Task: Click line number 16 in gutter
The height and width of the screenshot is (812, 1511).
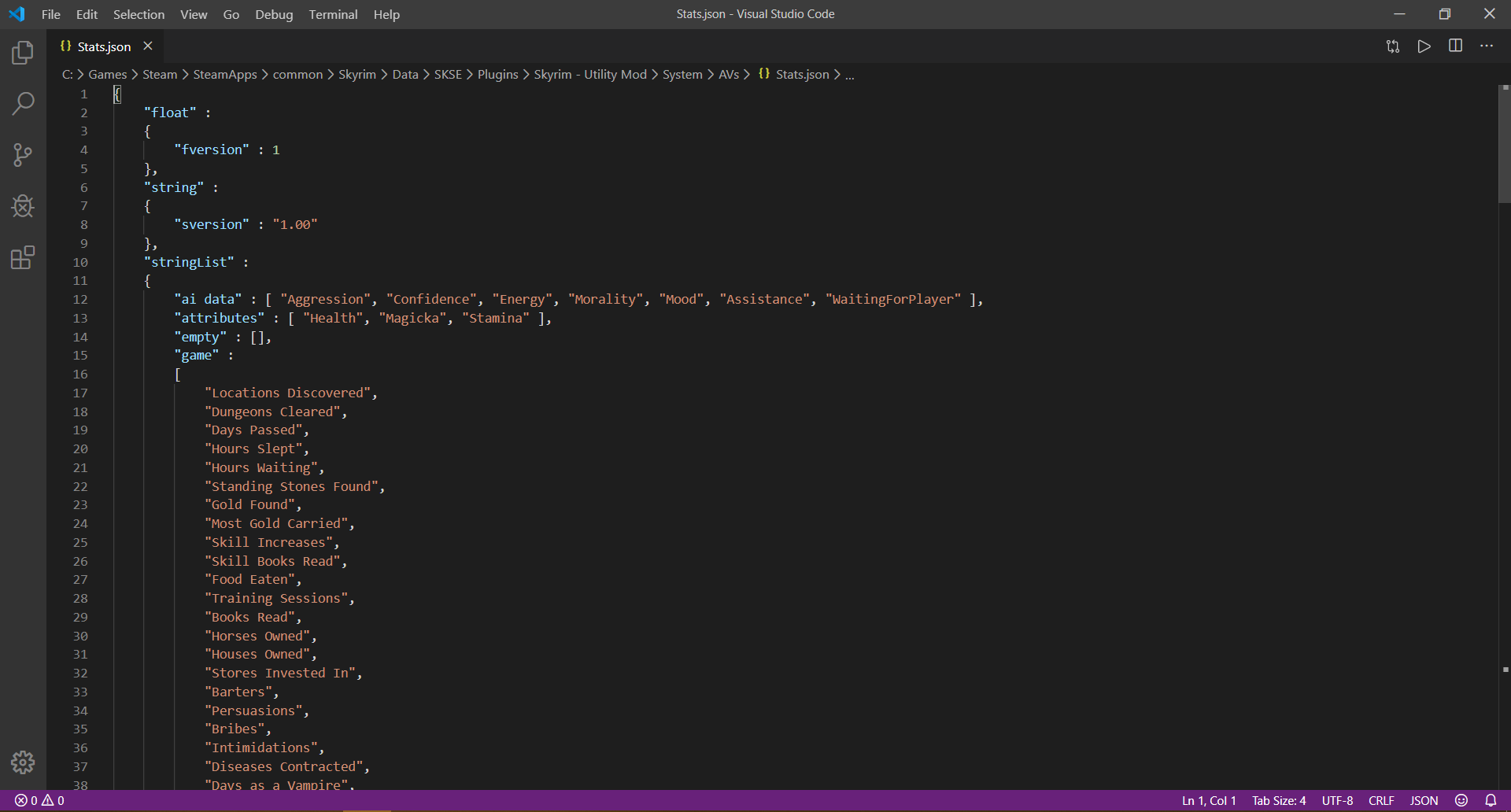Action: [x=80, y=375]
